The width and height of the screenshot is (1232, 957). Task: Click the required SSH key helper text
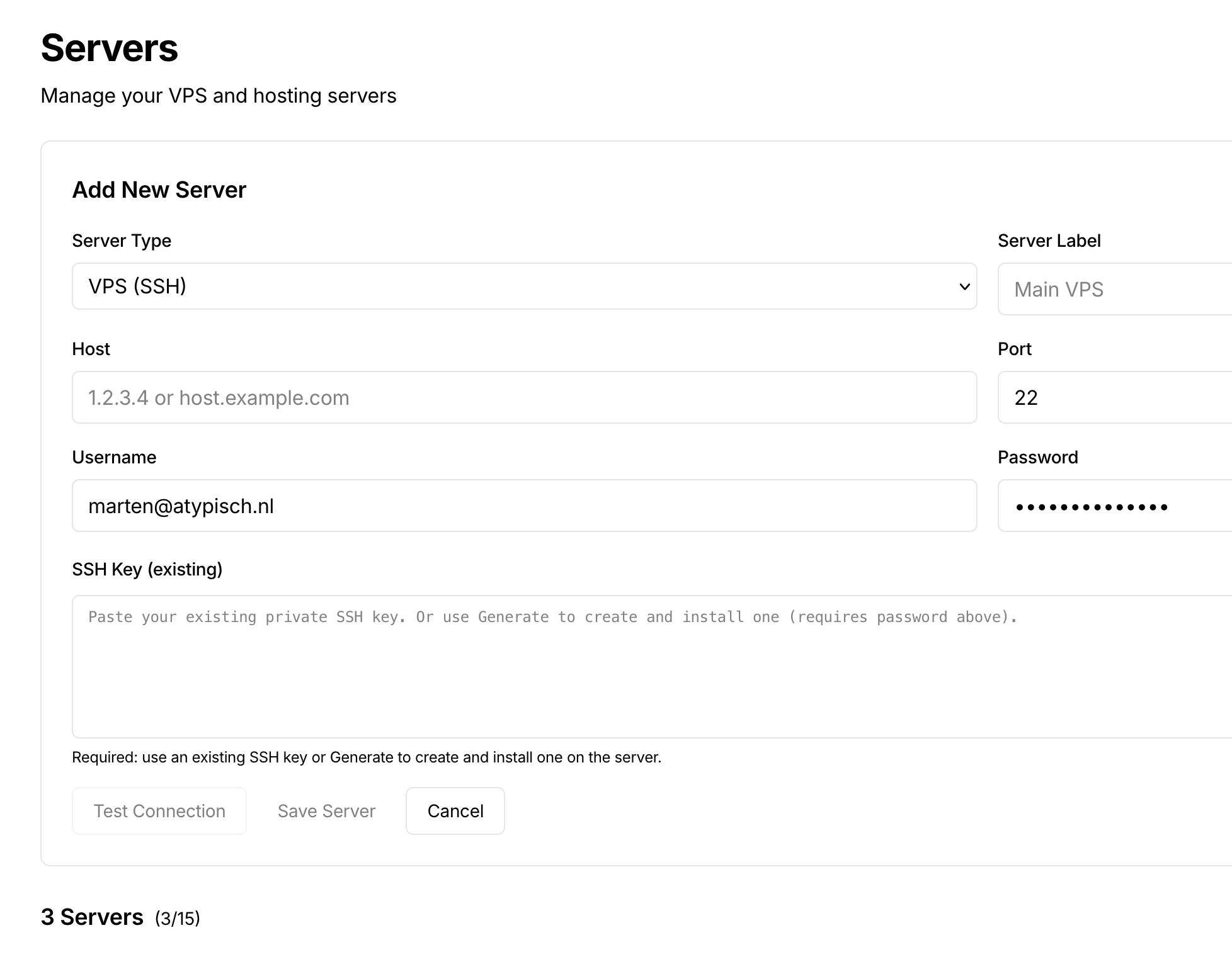pos(367,757)
